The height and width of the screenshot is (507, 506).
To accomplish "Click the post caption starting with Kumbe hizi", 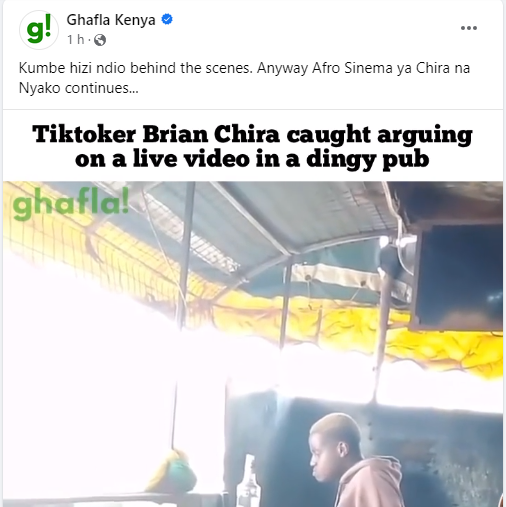I will tap(244, 78).
